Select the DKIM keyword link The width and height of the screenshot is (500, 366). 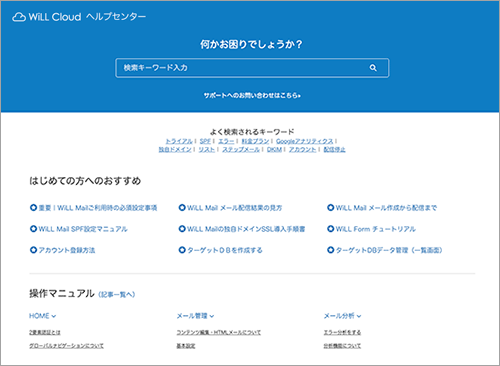[274, 150]
